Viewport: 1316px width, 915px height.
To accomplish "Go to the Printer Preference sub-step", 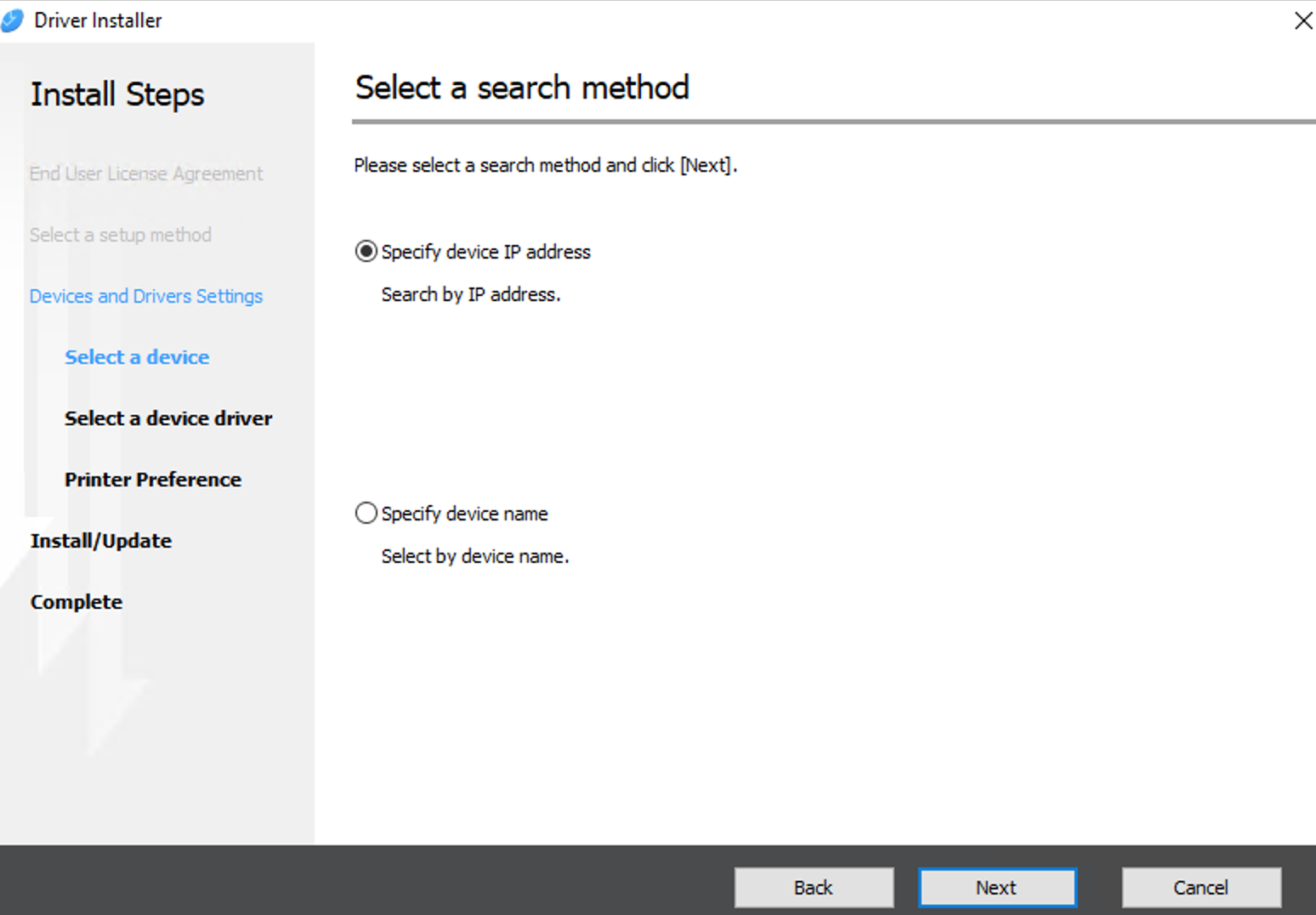I will click(153, 480).
